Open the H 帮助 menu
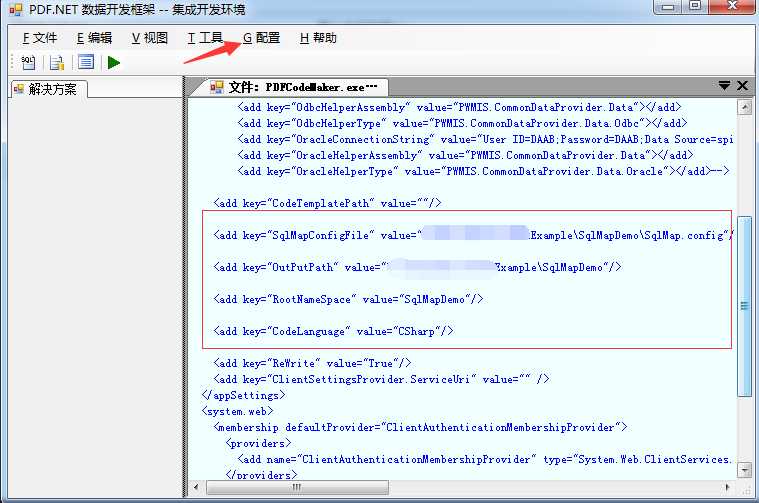The image size is (759, 503). point(318,38)
